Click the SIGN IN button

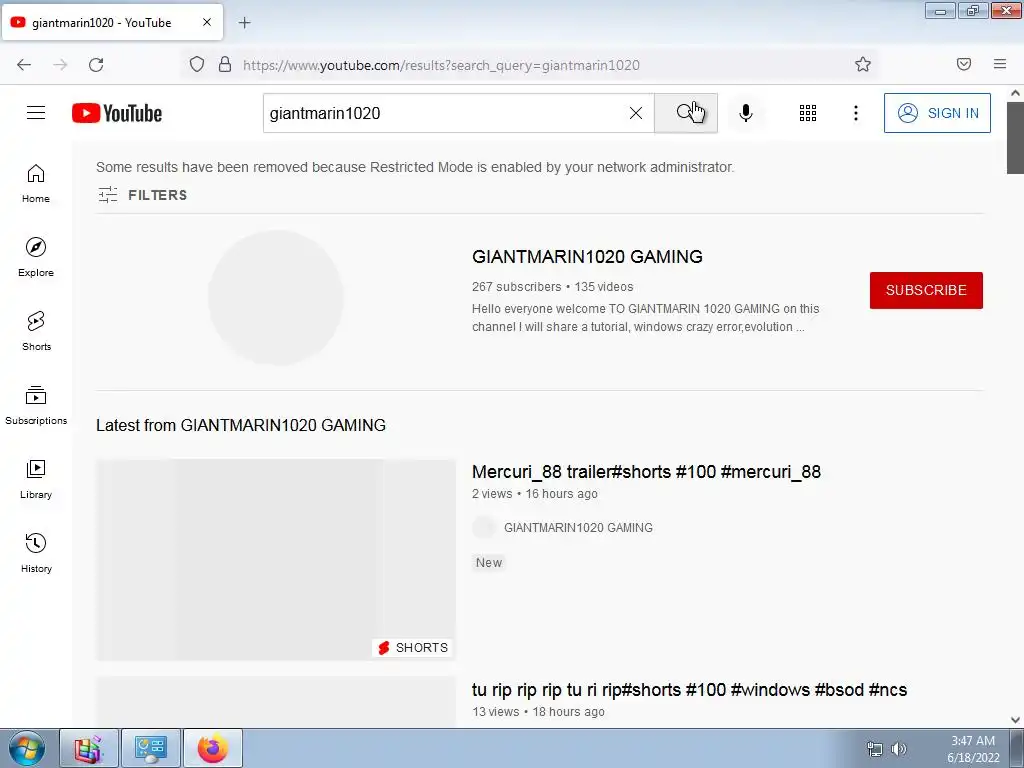coord(937,113)
